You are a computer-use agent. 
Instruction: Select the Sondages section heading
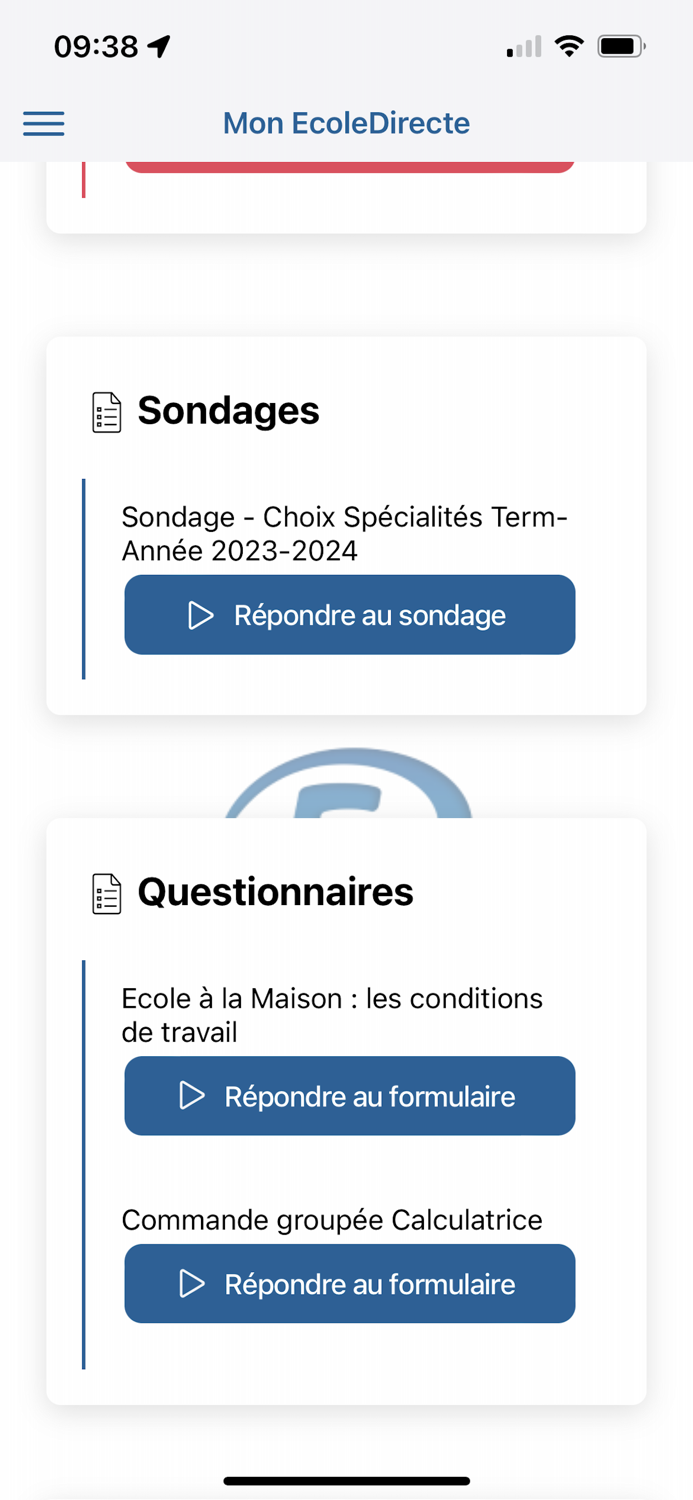(x=228, y=410)
